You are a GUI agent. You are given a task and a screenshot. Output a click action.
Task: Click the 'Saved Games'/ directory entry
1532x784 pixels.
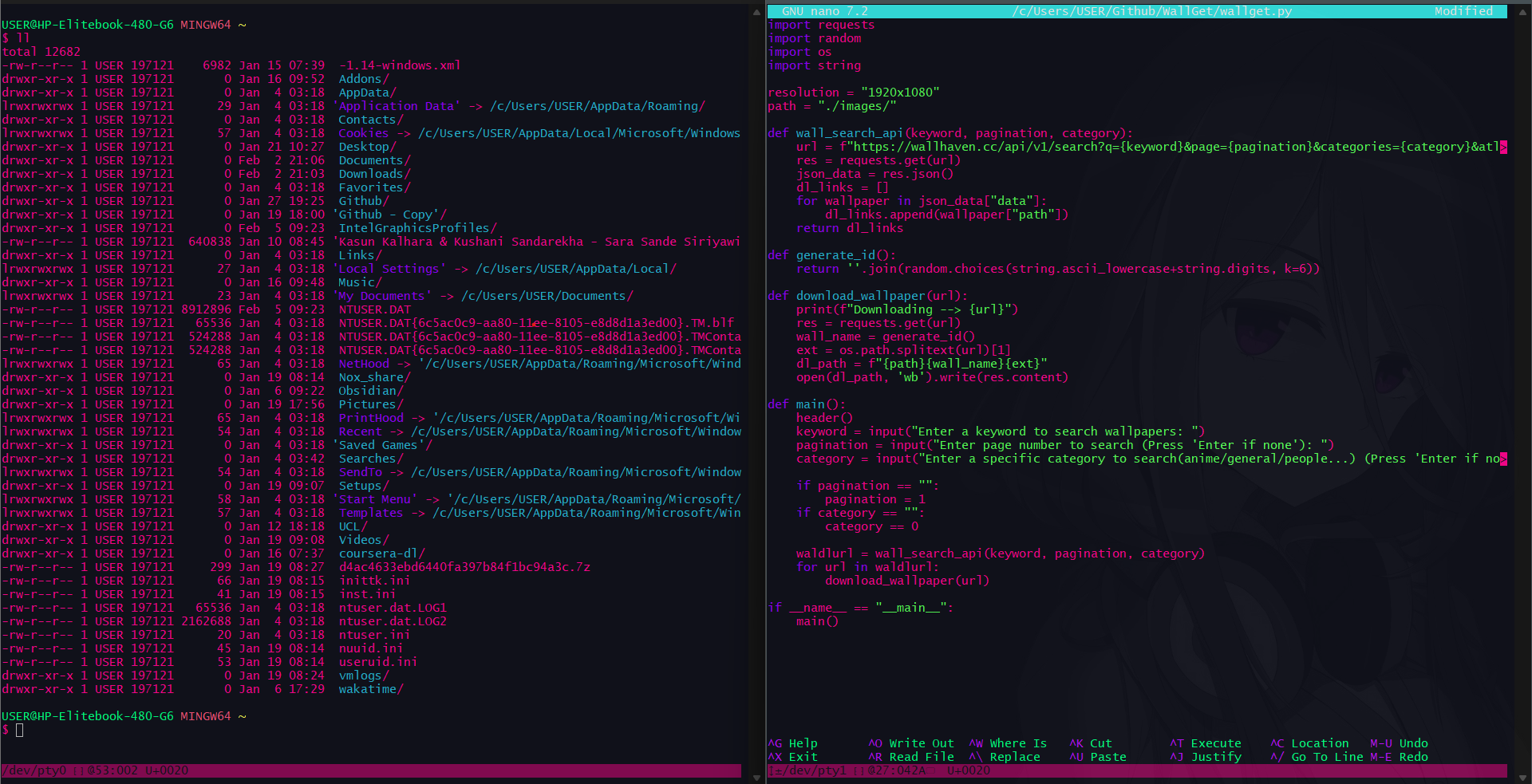pyautogui.click(x=383, y=445)
